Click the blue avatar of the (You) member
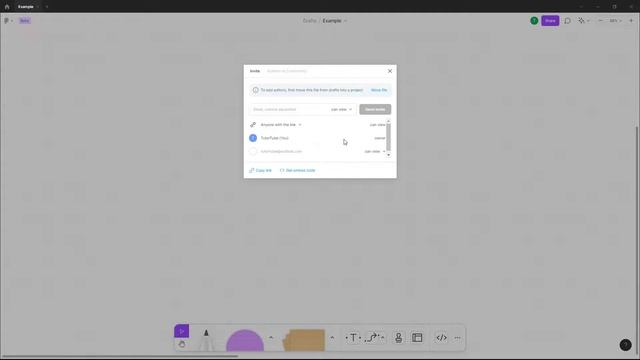This screenshot has width=640, height=360. pyautogui.click(x=253, y=138)
